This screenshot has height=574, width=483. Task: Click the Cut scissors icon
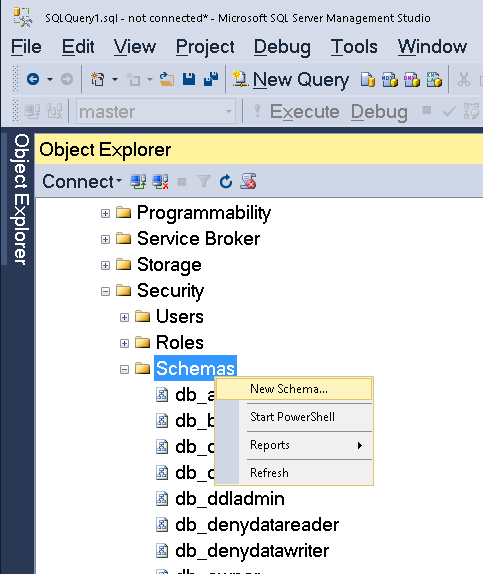click(x=464, y=79)
